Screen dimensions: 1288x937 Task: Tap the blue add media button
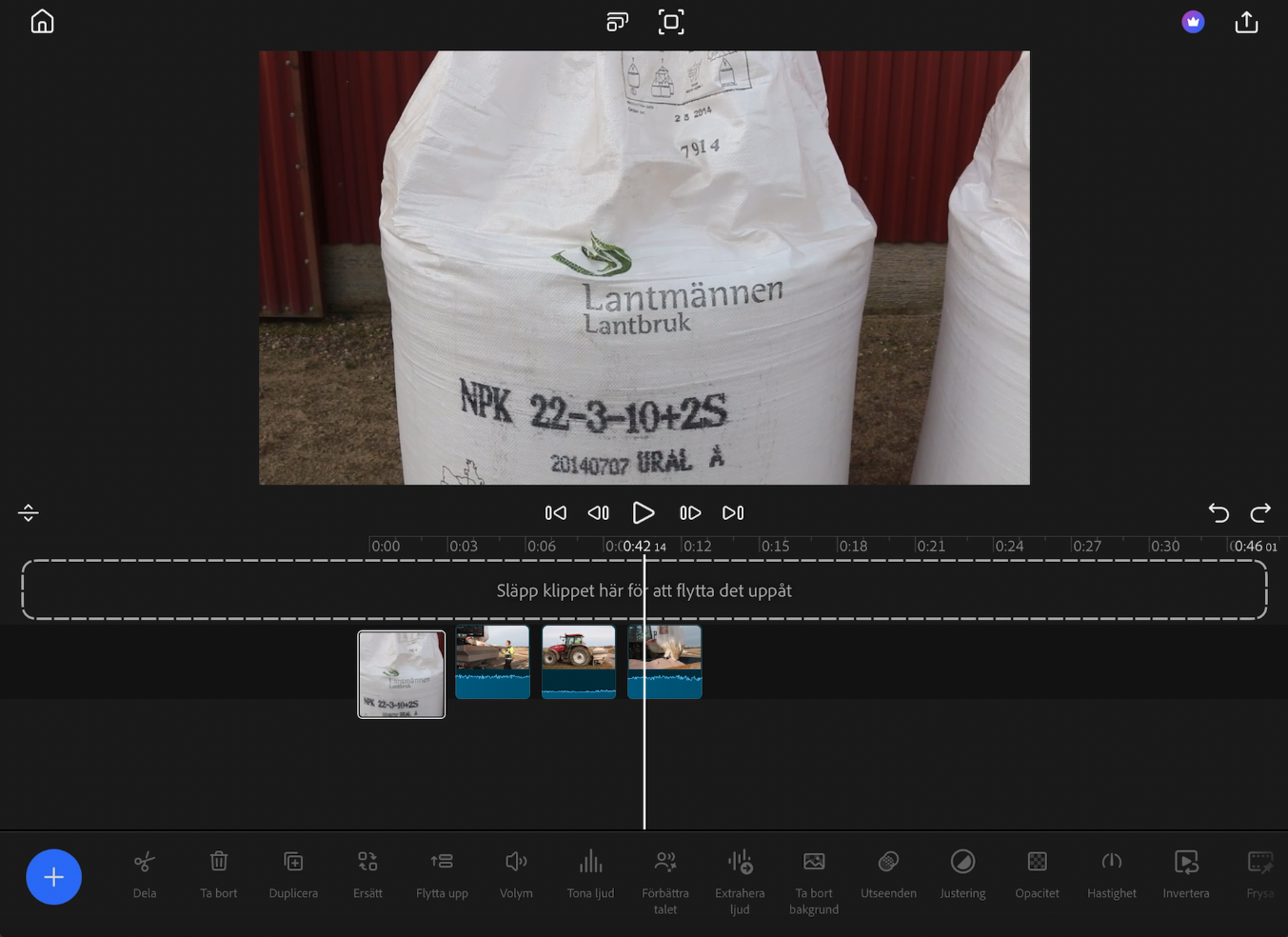pyautogui.click(x=53, y=876)
